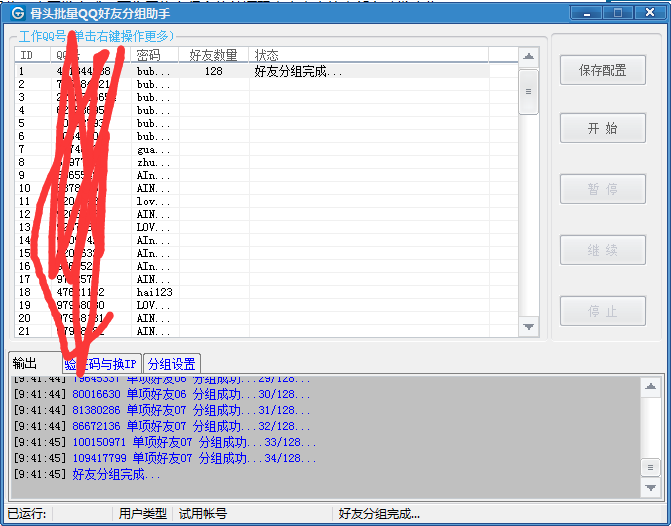671x526 pixels.
Task: Click the 保存配置 button
Action: click(x=603, y=70)
